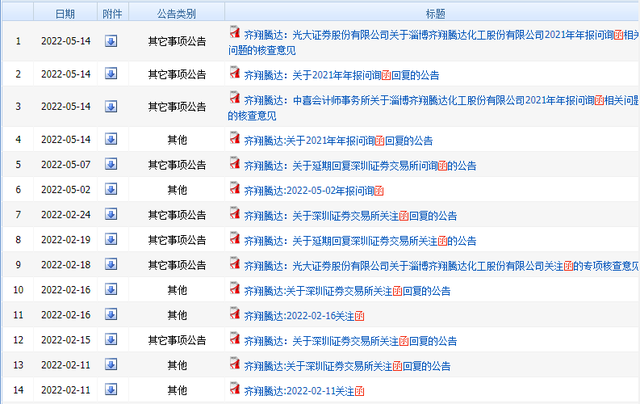Click 其他 category in row 13

tap(177, 365)
